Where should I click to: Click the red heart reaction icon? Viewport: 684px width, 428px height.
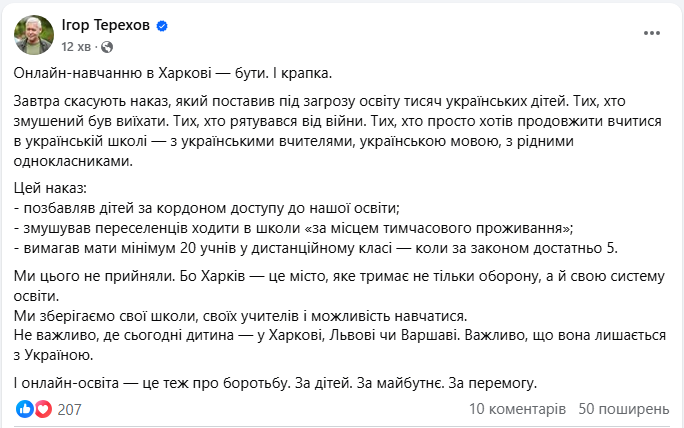tap(42, 409)
